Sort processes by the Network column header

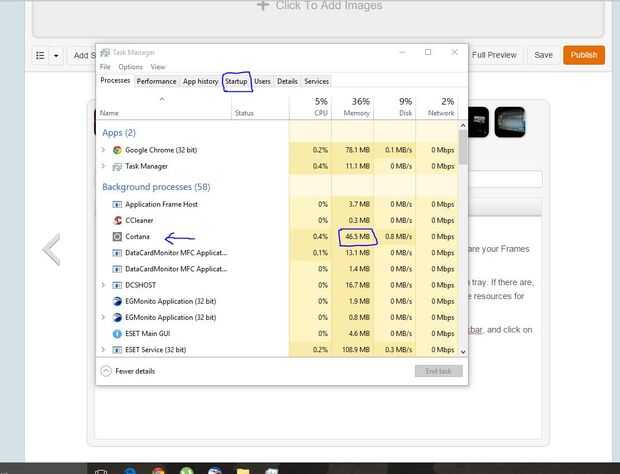(x=437, y=107)
